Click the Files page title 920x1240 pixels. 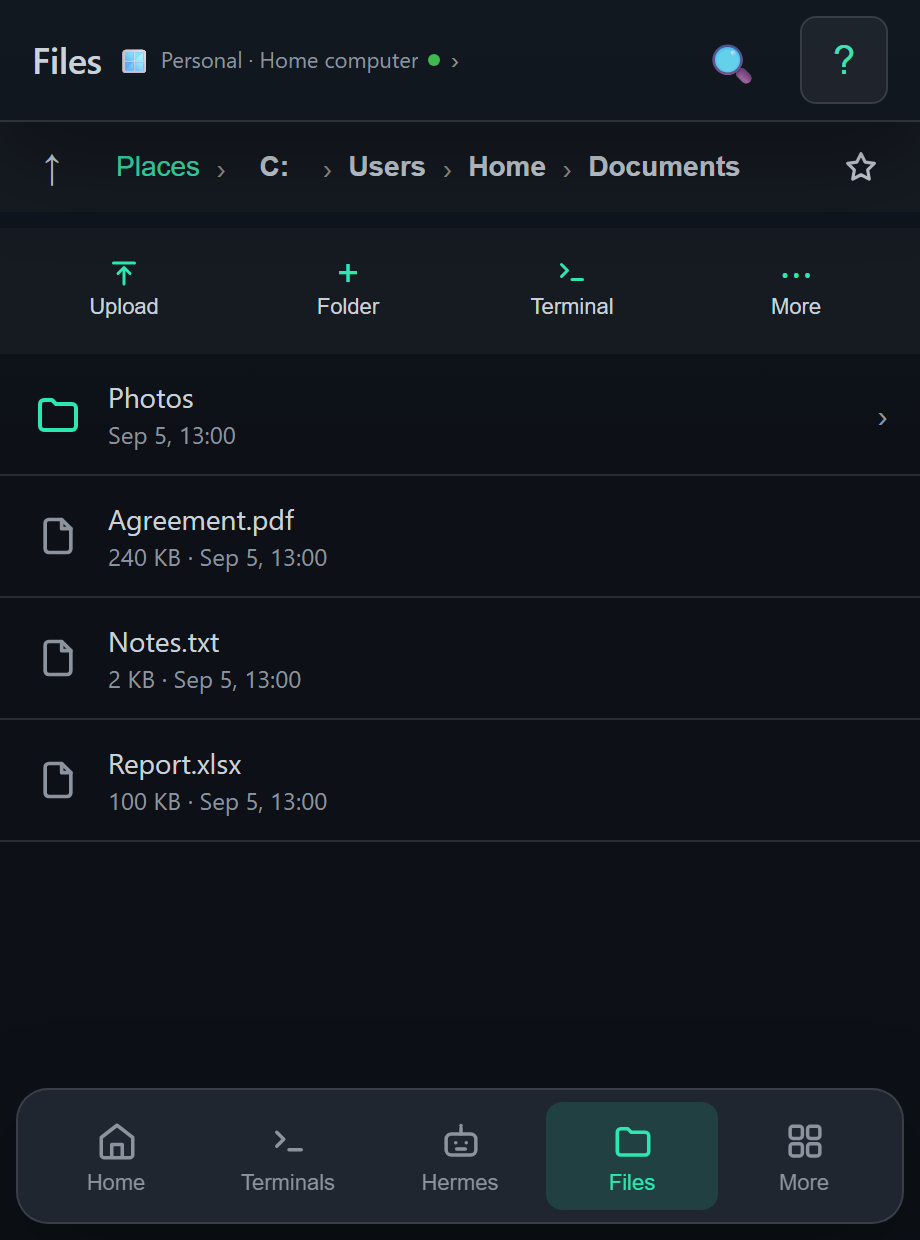click(67, 62)
